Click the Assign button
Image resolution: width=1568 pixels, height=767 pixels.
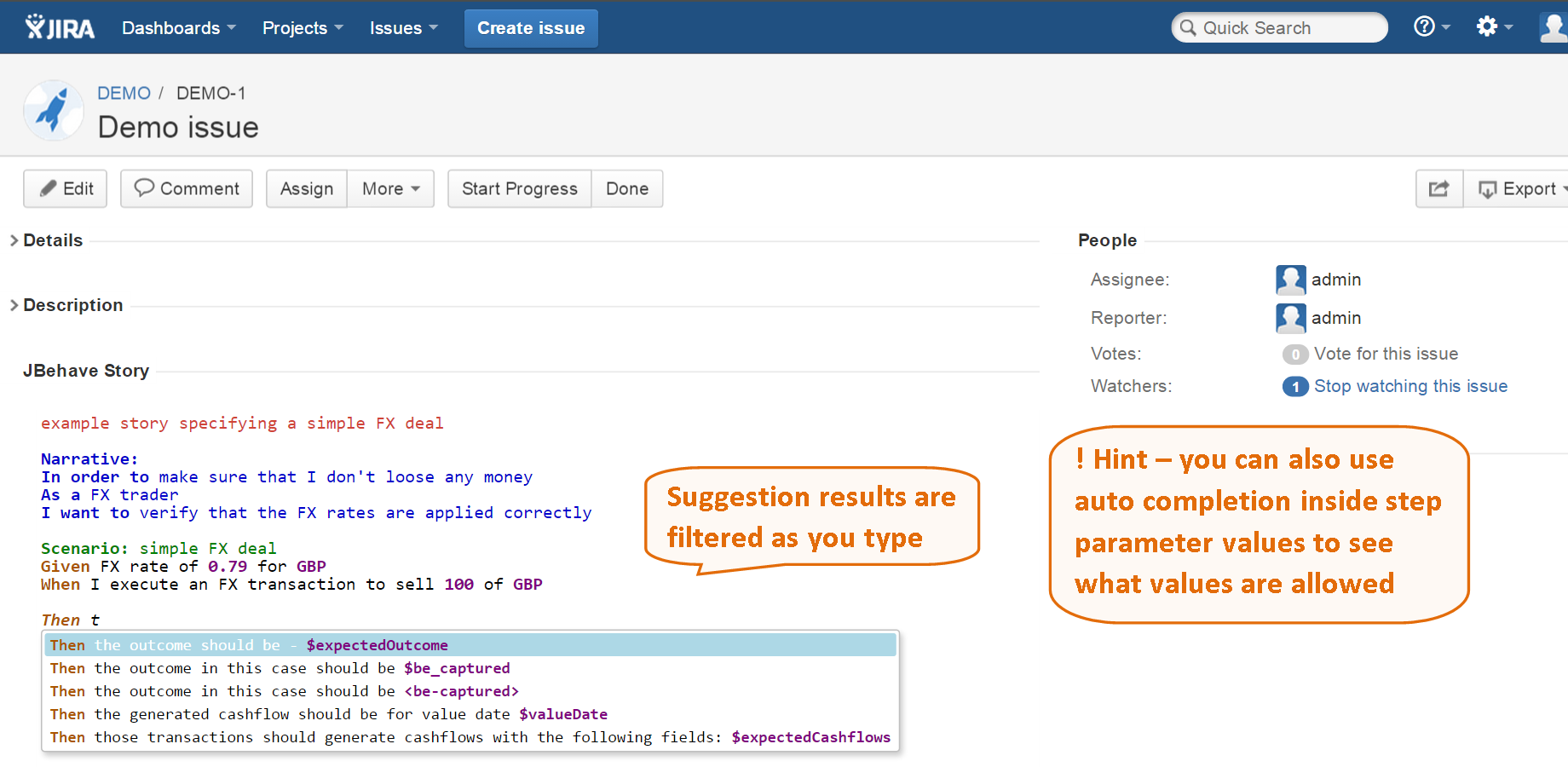coord(307,188)
